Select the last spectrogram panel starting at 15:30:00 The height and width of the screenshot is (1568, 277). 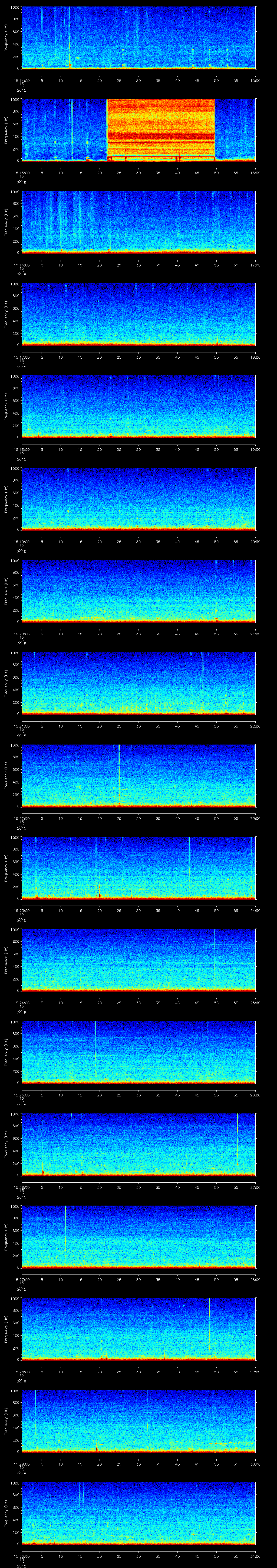click(138, 1514)
